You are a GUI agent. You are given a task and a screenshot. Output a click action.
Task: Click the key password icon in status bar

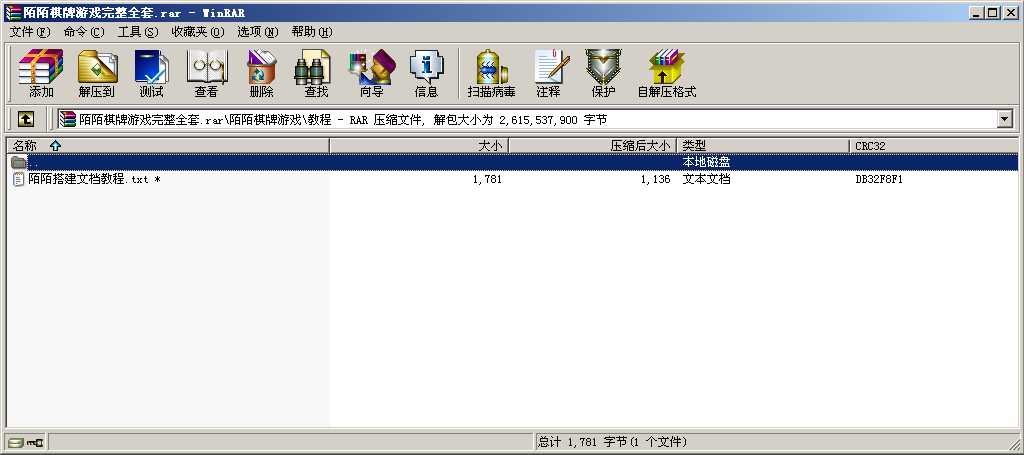[x=35, y=443]
